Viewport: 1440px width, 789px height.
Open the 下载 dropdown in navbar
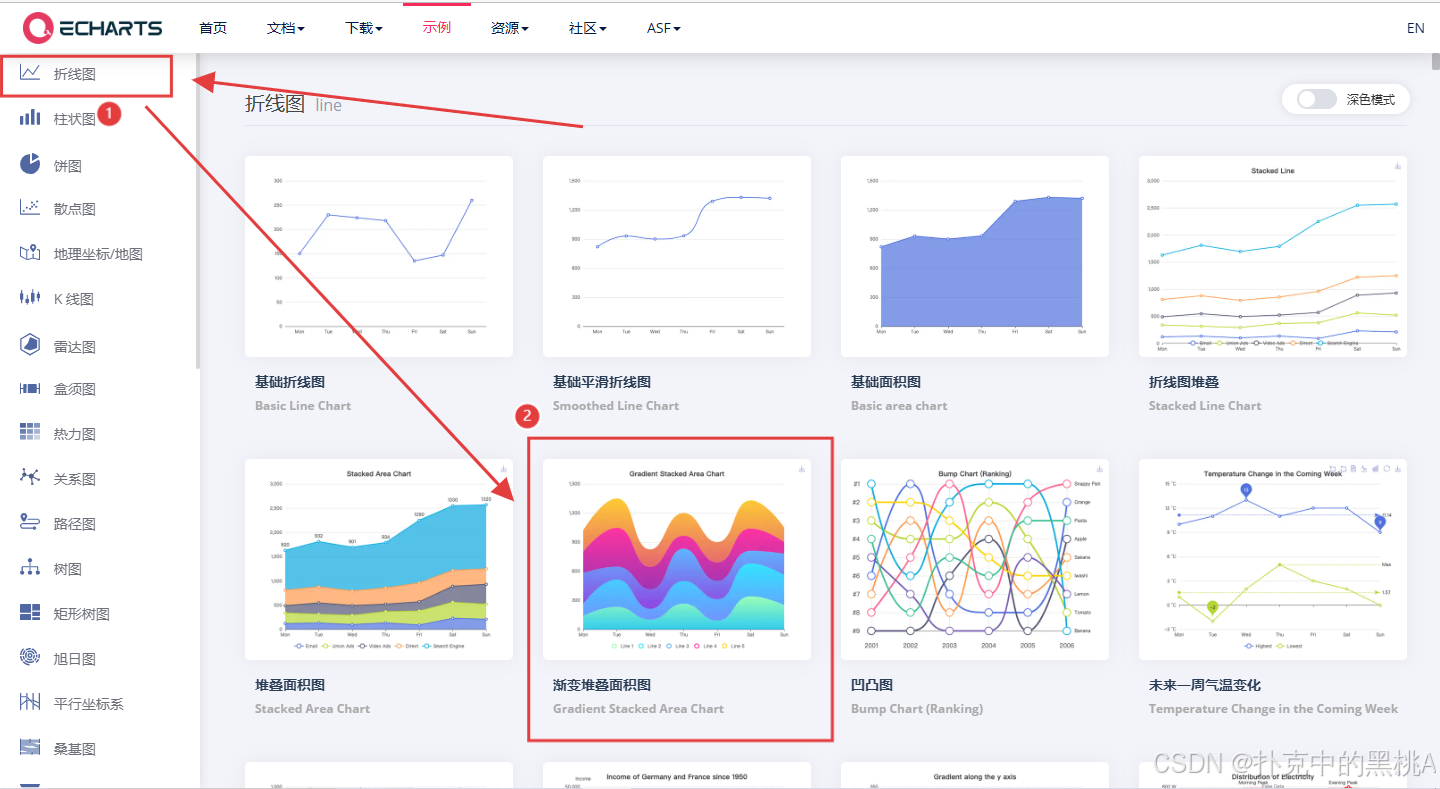[363, 28]
